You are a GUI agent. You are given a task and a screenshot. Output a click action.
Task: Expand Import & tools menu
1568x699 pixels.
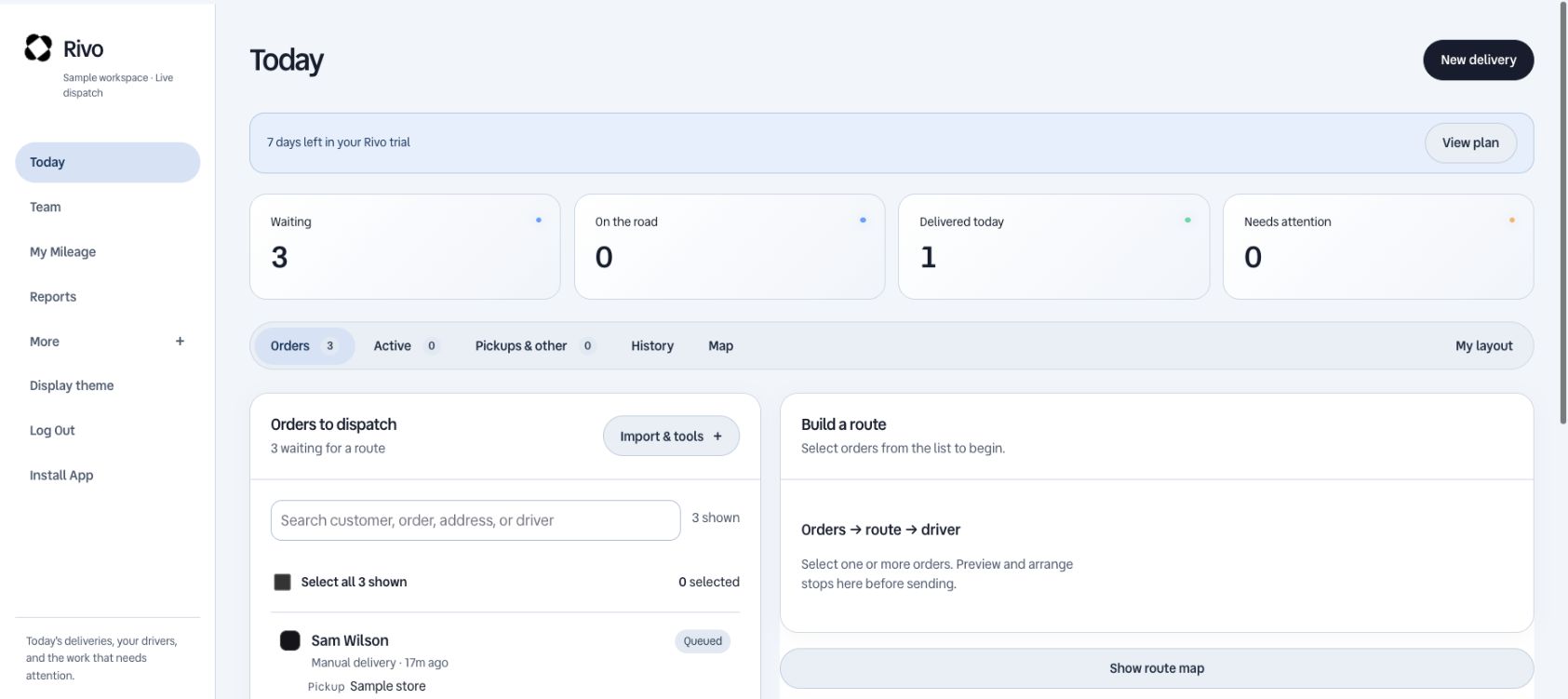click(671, 436)
